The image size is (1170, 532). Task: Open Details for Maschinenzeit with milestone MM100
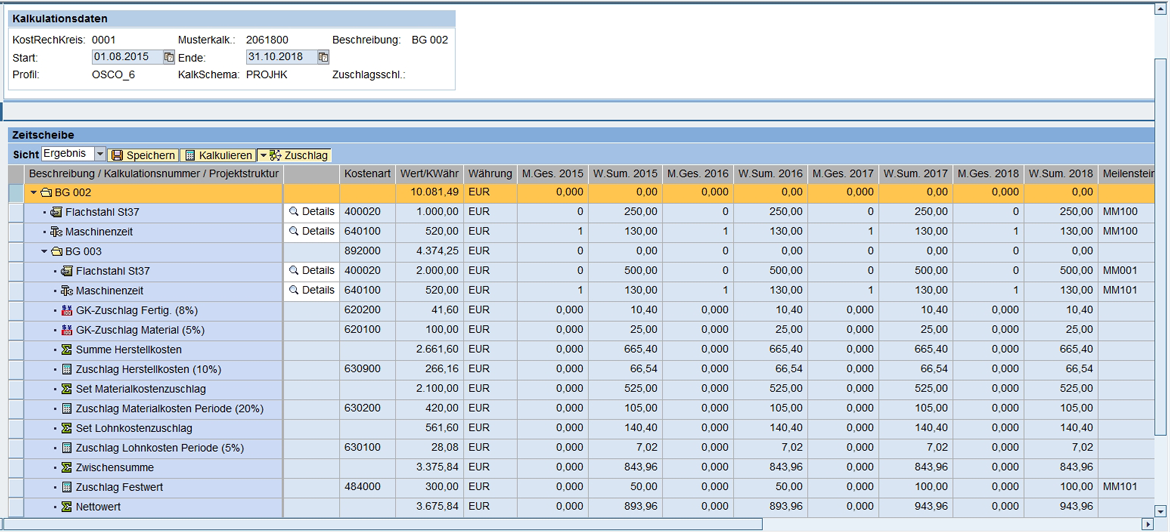click(x=312, y=231)
